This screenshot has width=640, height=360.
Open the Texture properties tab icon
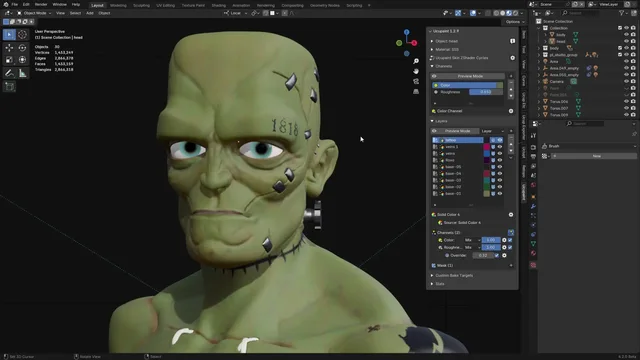click(x=533, y=265)
